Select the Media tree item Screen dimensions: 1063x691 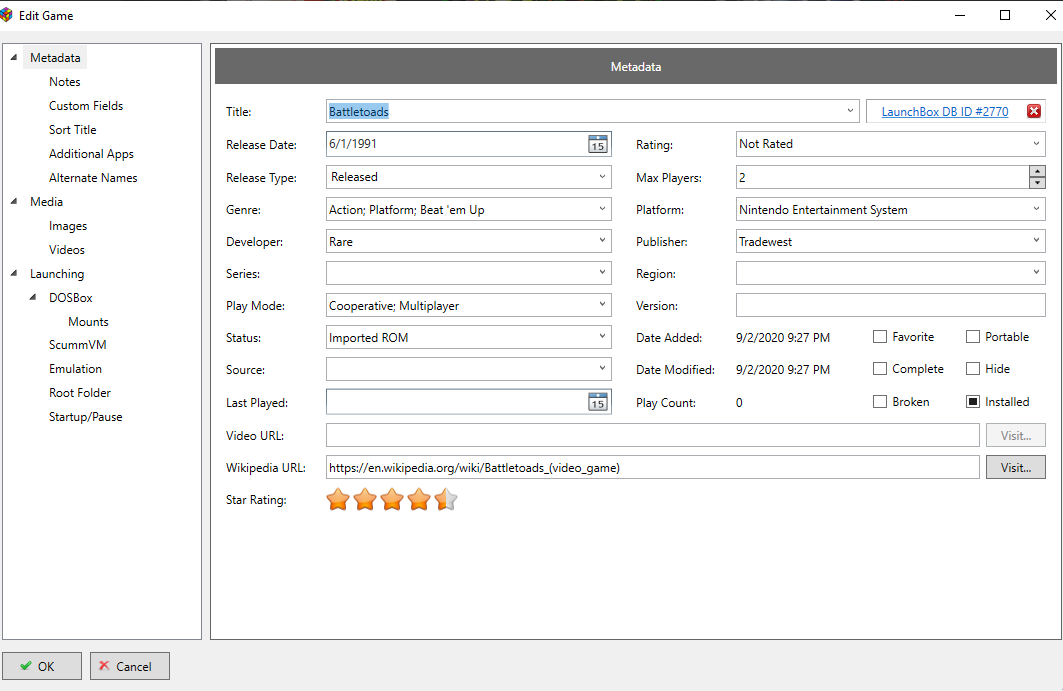click(x=46, y=201)
